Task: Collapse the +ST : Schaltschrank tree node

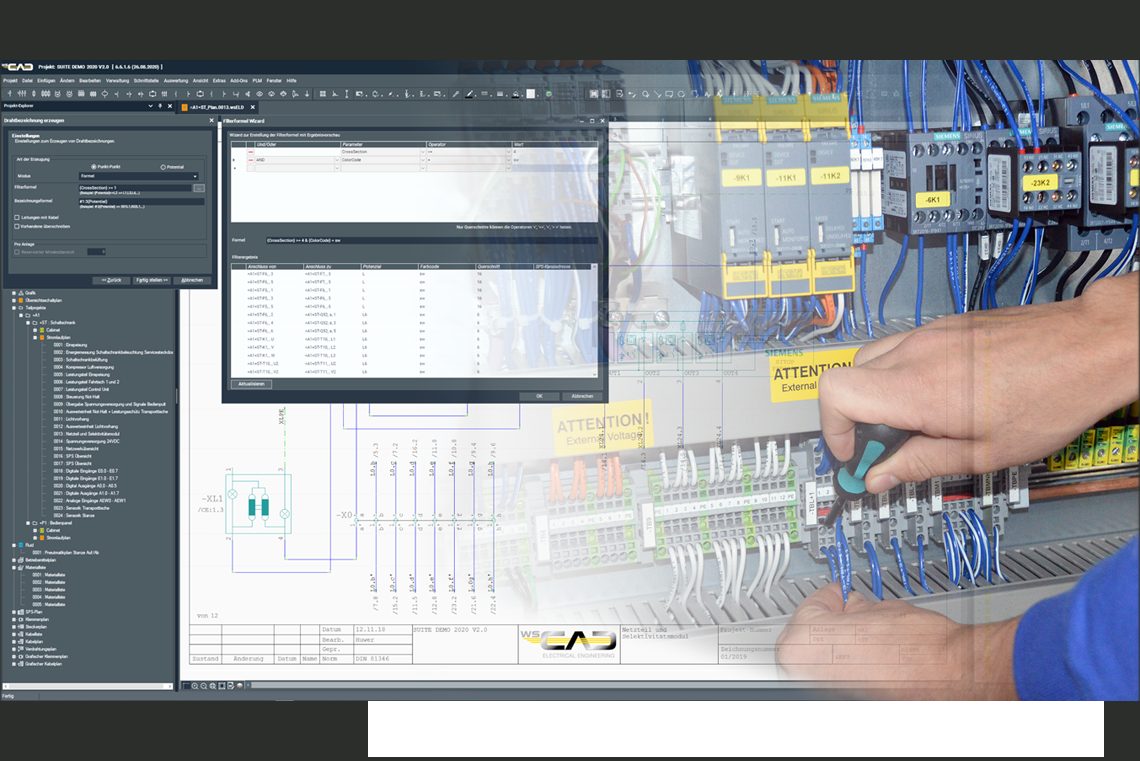Action: point(28,323)
